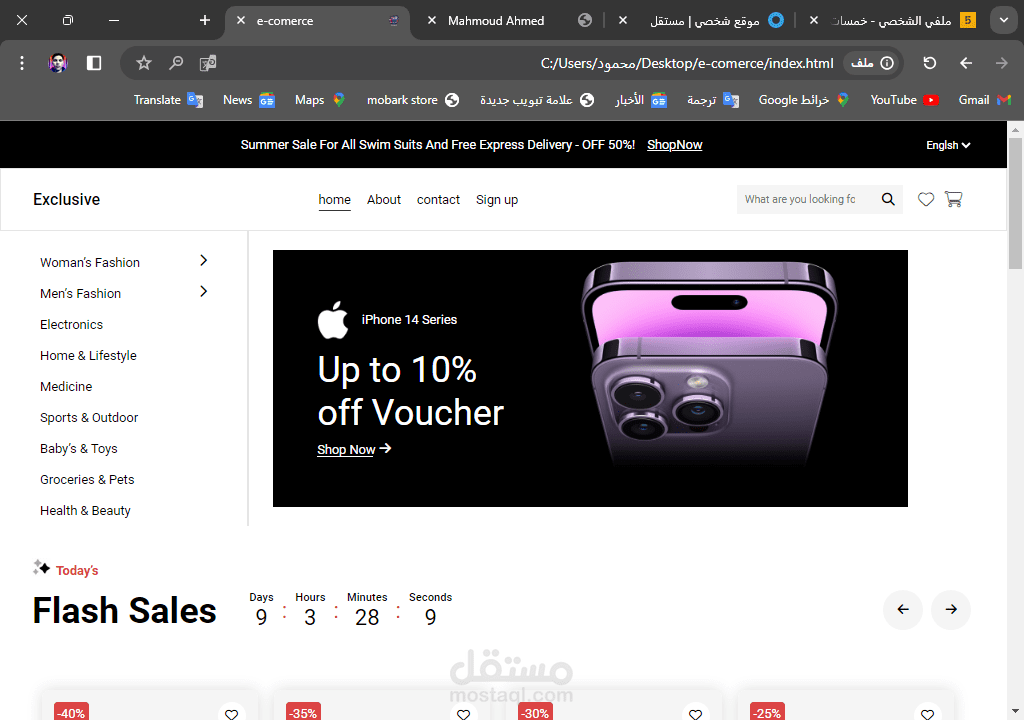The width and height of the screenshot is (1024, 720).
Task: Open the الأخبار bookmark
Action: tap(641, 100)
